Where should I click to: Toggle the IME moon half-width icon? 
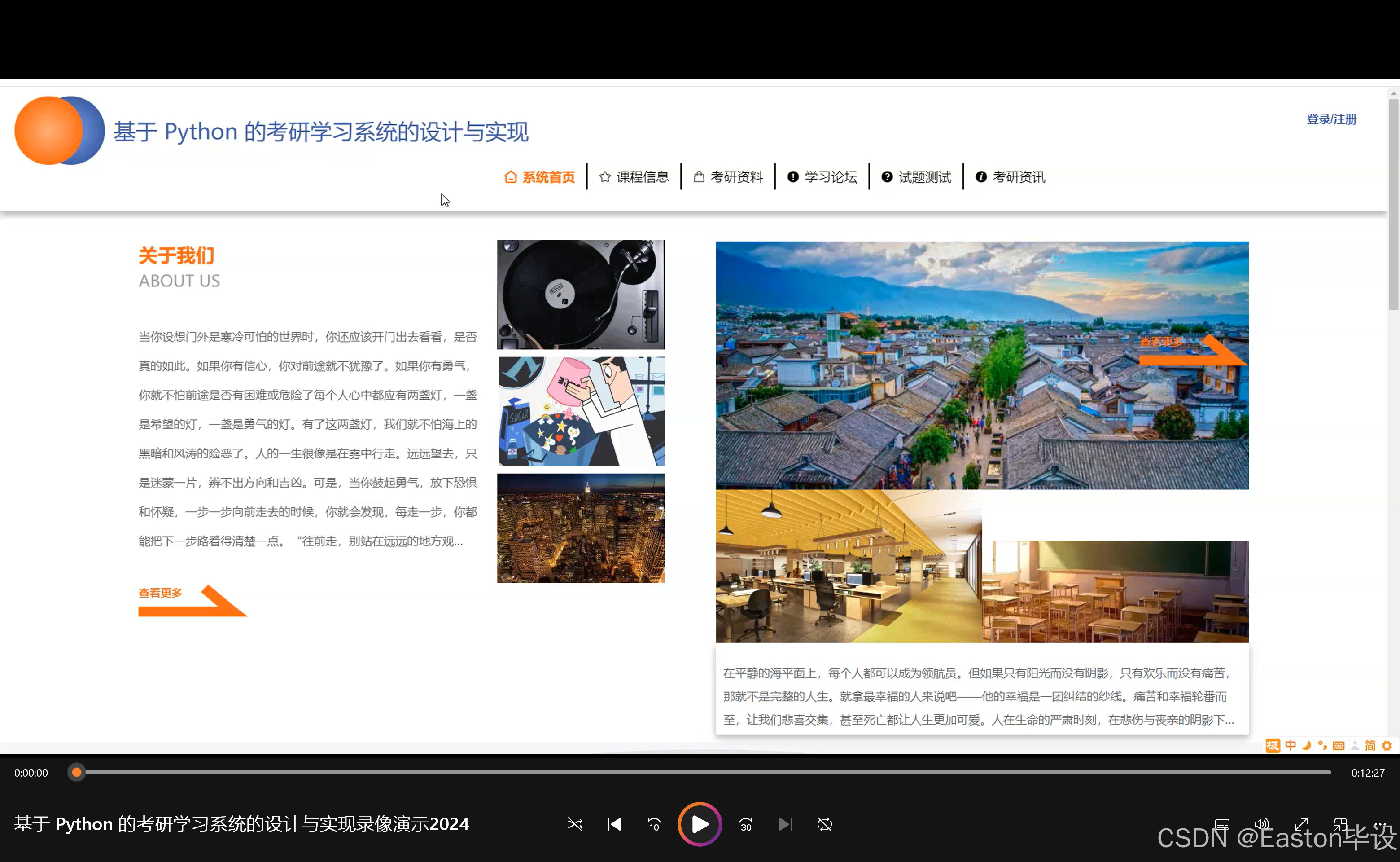click(x=1307, y=745)
